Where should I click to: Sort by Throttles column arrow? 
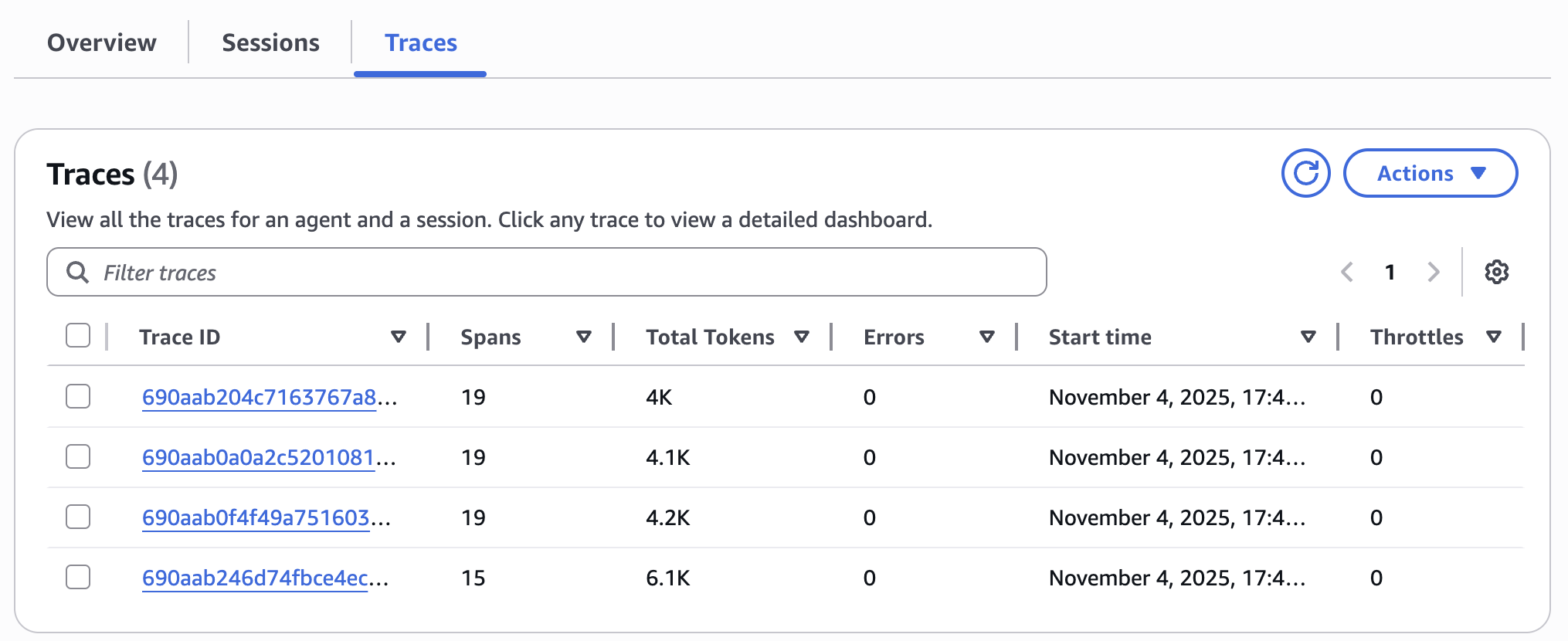(1494, 337)
